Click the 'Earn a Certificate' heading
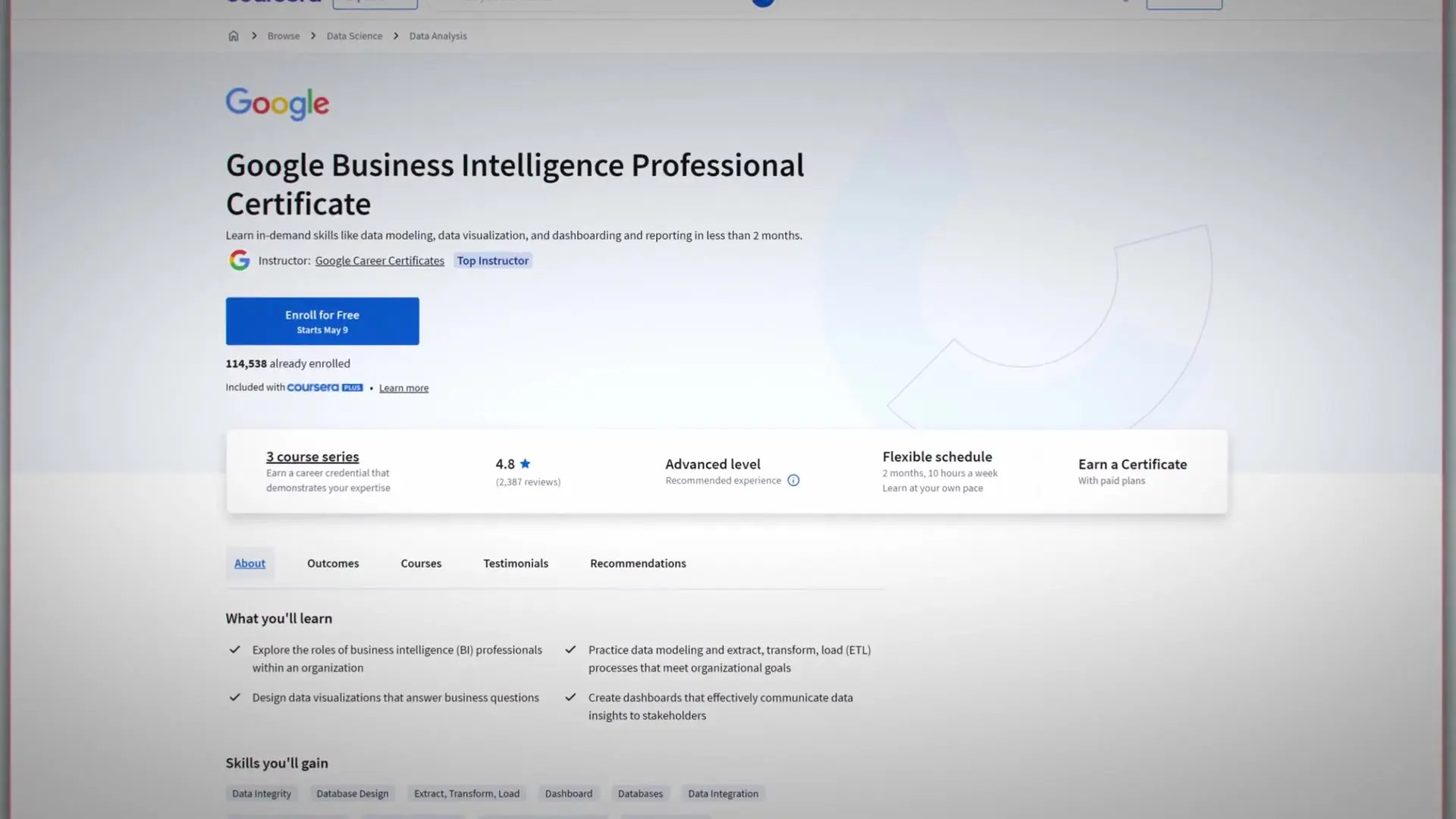 [1132, 464]
